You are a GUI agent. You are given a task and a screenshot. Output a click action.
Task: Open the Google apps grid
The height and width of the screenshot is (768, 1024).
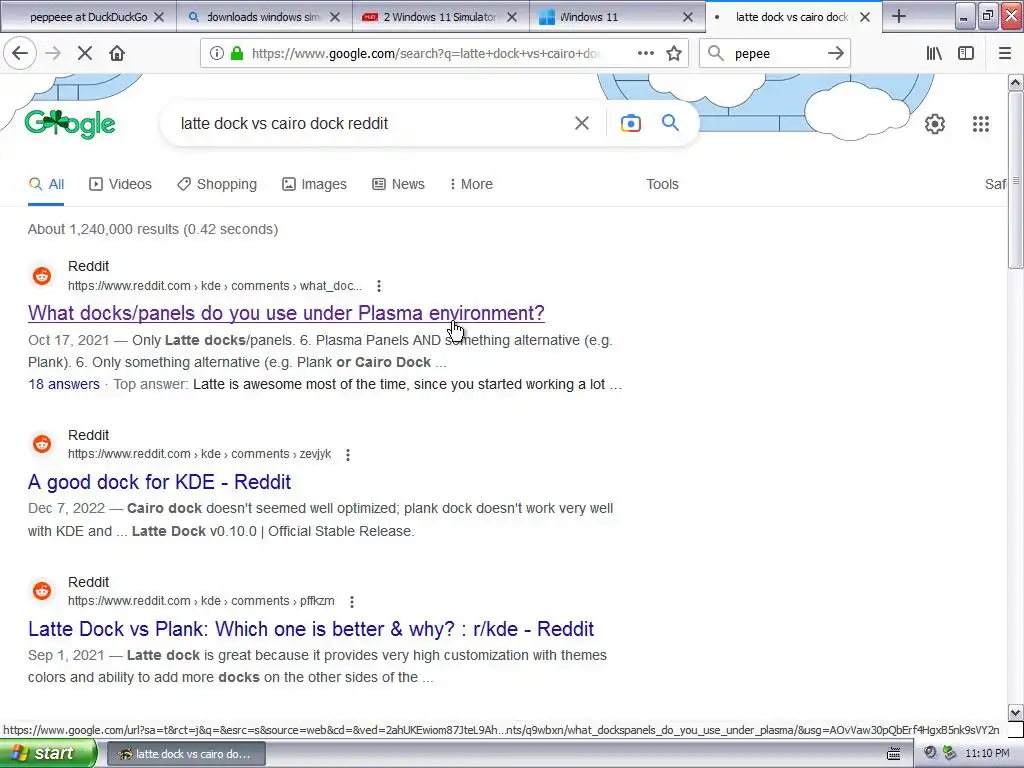(x=981, y=123)
